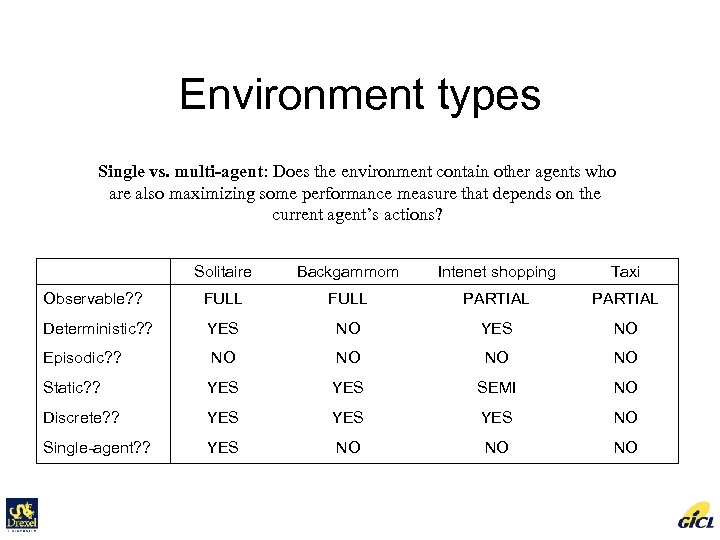
Task: Select PARTIAL in the Taxi column
Action: tap(625, 298)
